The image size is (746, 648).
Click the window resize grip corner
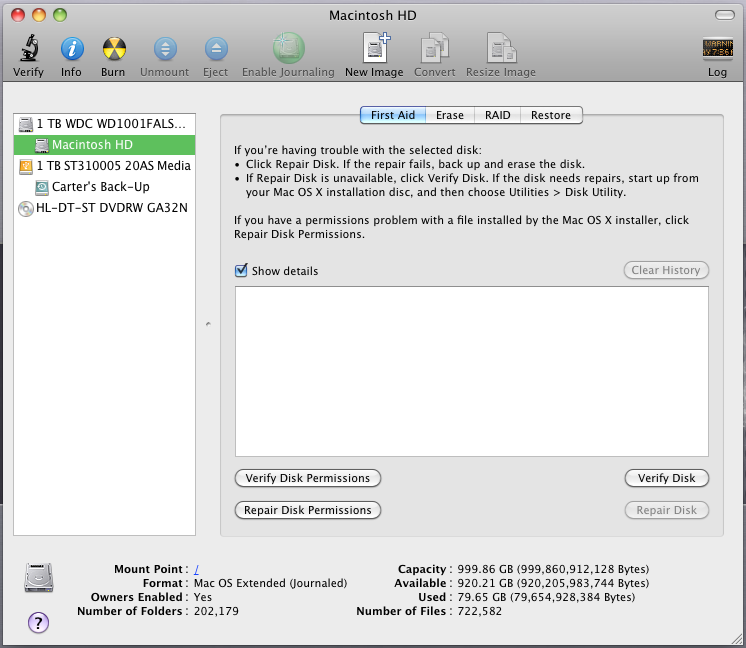(736, 639)
